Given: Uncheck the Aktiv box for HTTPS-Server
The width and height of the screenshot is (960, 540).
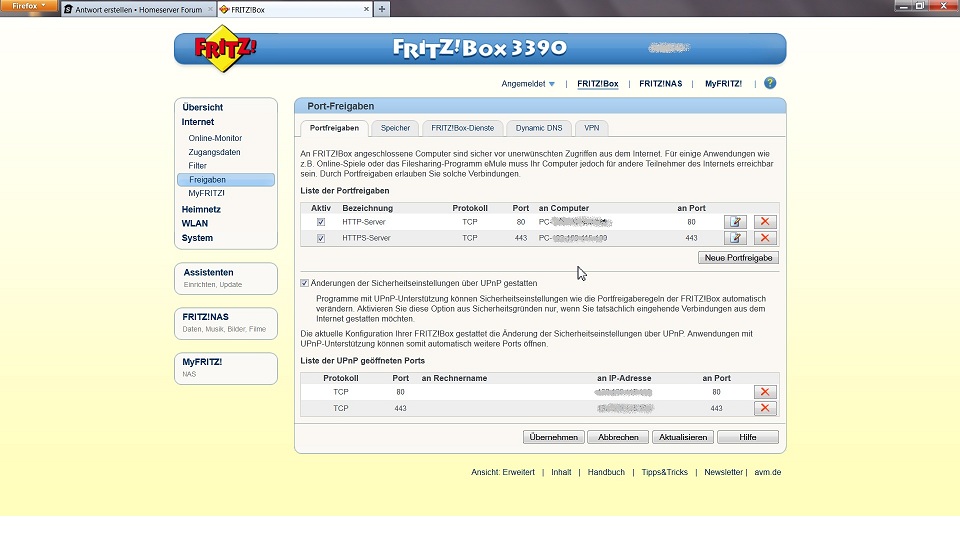Looking at the screenshot, I should click(321, 238).
